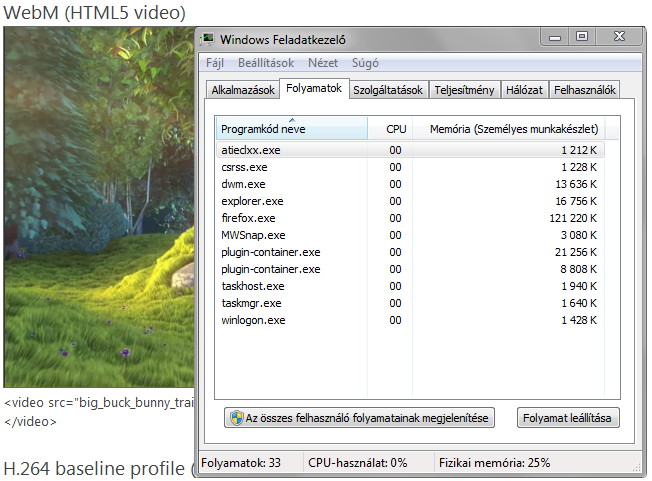Open the Nézet menu
This screenshot has height=481, width=652.
coord(323,63)
